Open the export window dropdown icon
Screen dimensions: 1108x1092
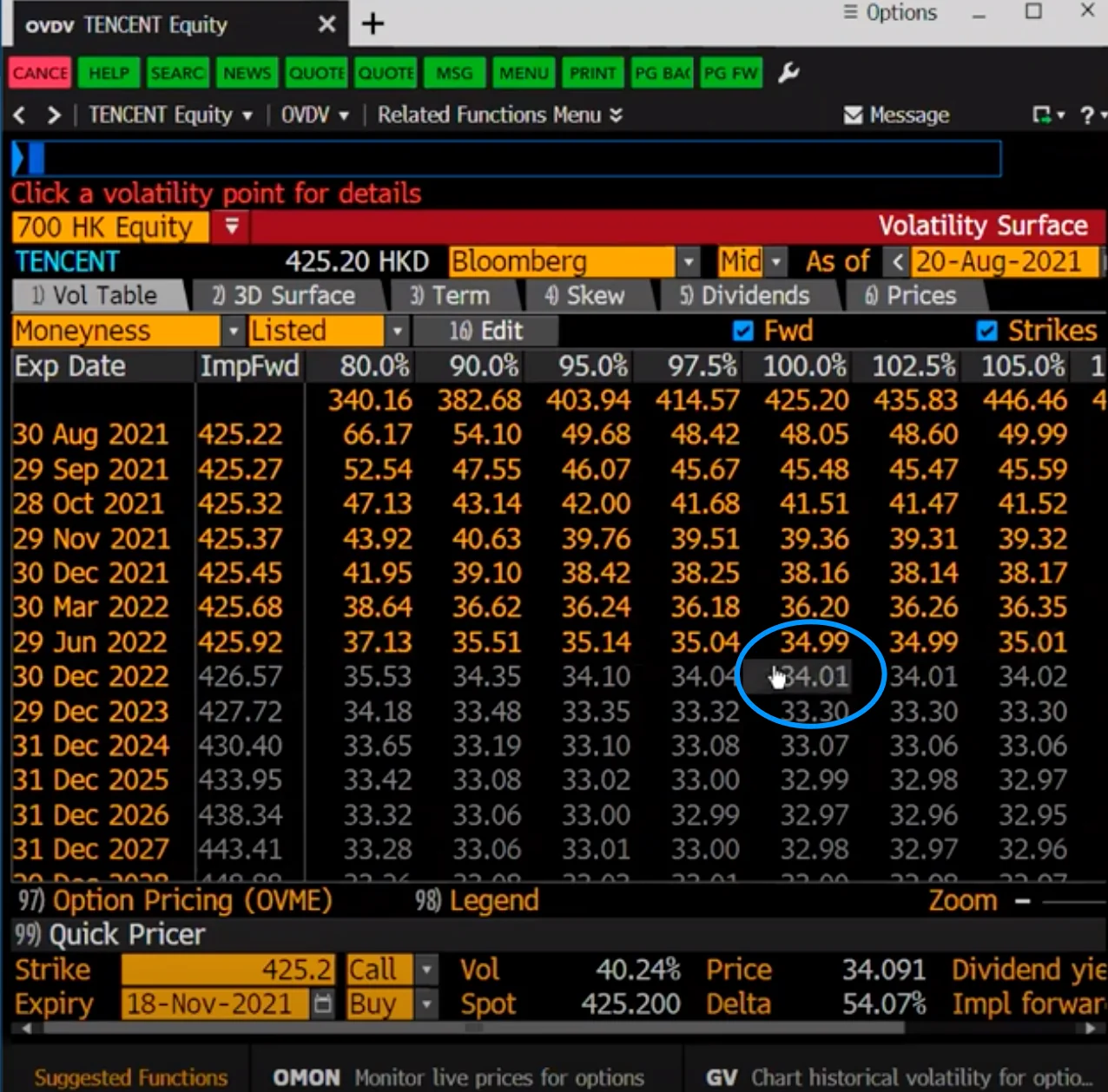point(1048,115)
